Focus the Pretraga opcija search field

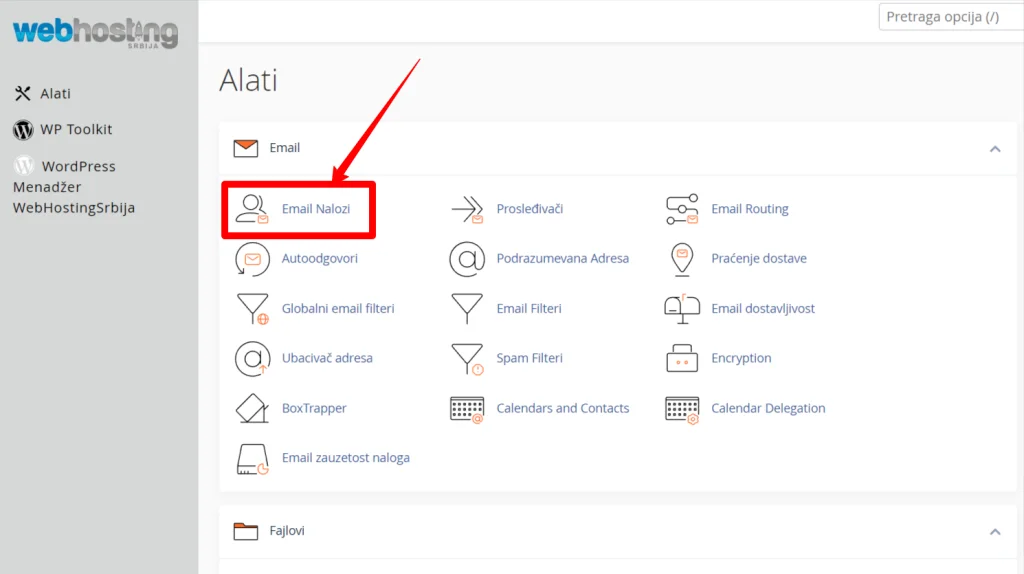coord(952,17)
